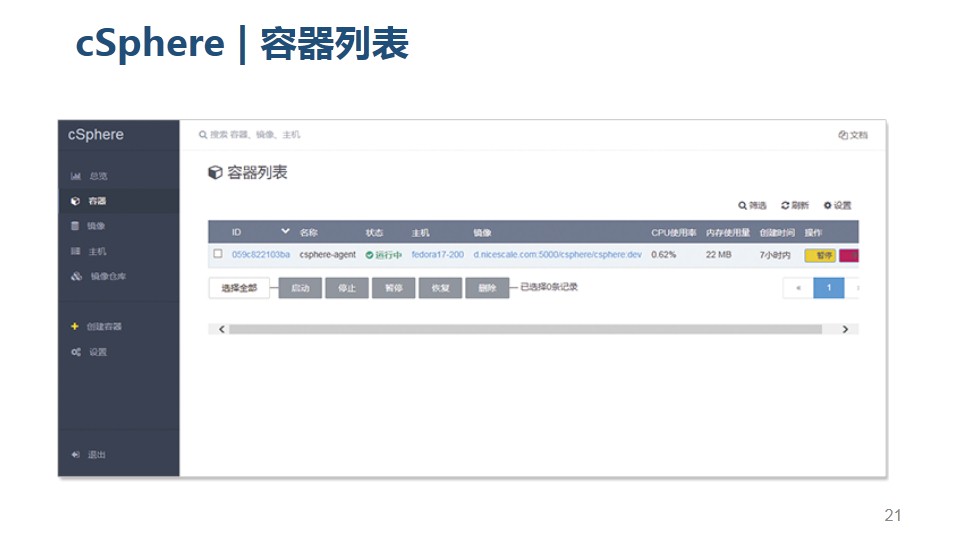The width and height of the screenshot is (960, 540).
Task: Click the cSphere logo in sidebar
Action: point(96,135)
